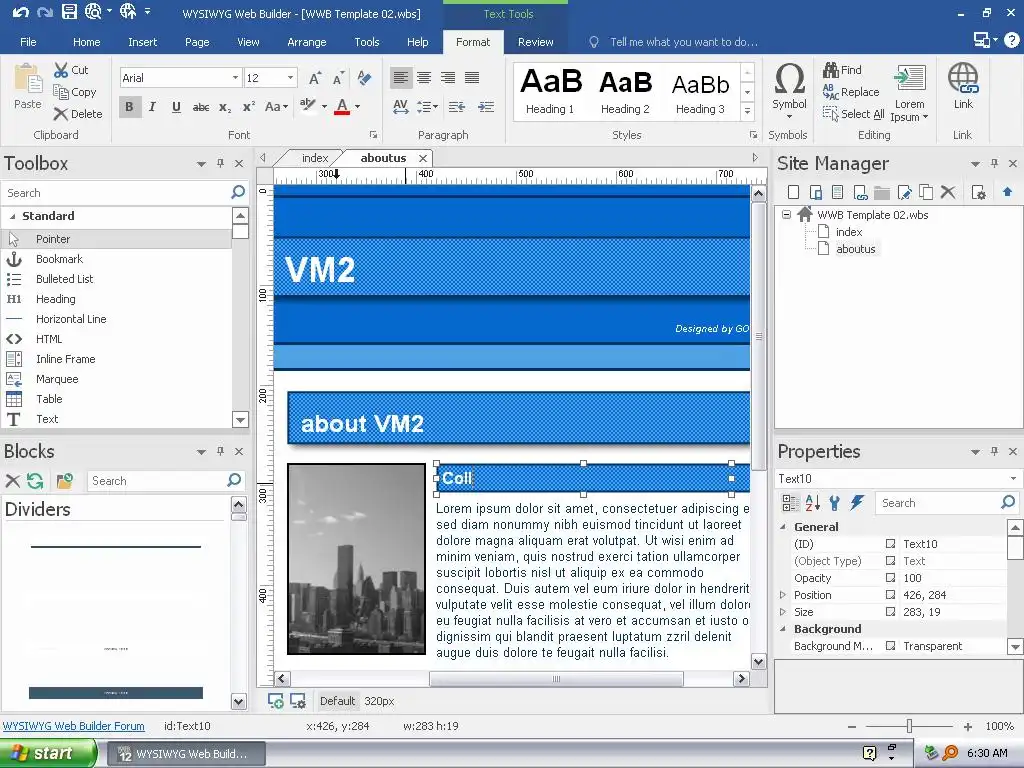Image resolution: width=1024 pixels, height=768 pixels.
Task: Align text right
Action: 448,78
